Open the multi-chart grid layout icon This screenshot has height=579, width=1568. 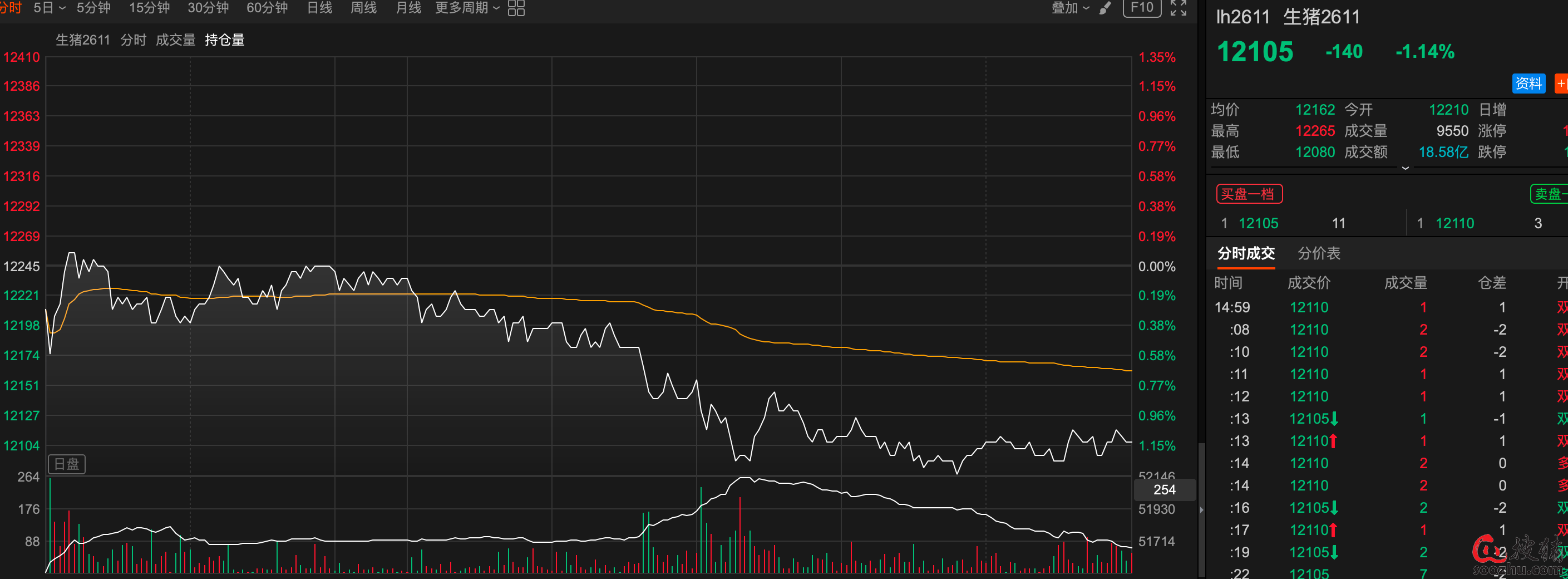click(516, 8)
